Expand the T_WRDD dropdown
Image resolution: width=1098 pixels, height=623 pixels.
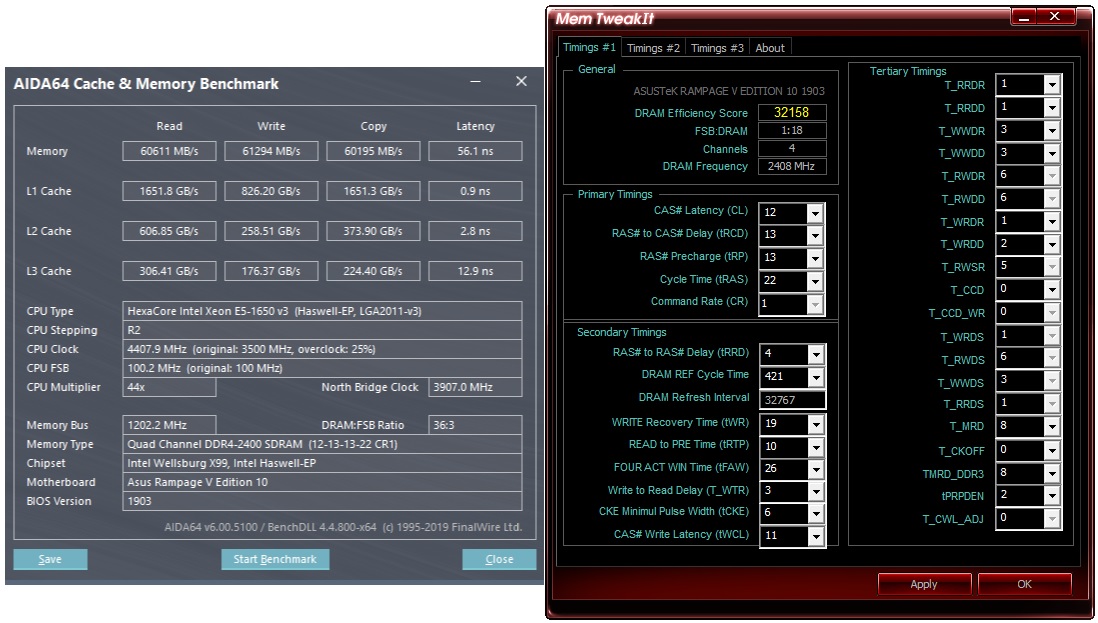pyautogui.click(x=1052, y=244)
